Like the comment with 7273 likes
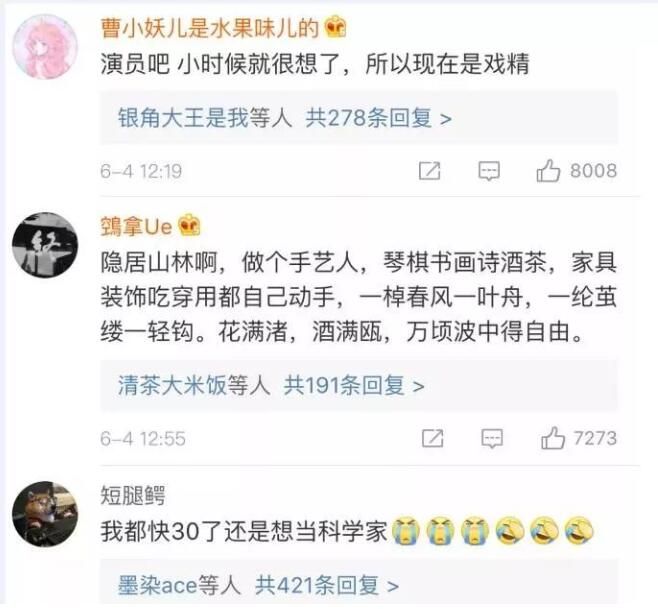Image resolution: width=658 pixels, height=609 pixels. pyautogui.click(x=552, y=438)
